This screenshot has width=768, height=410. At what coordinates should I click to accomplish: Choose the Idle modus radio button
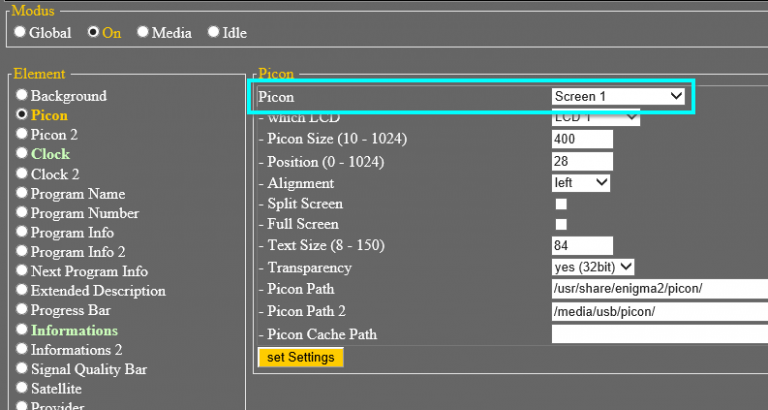click(x=213, y=32)
